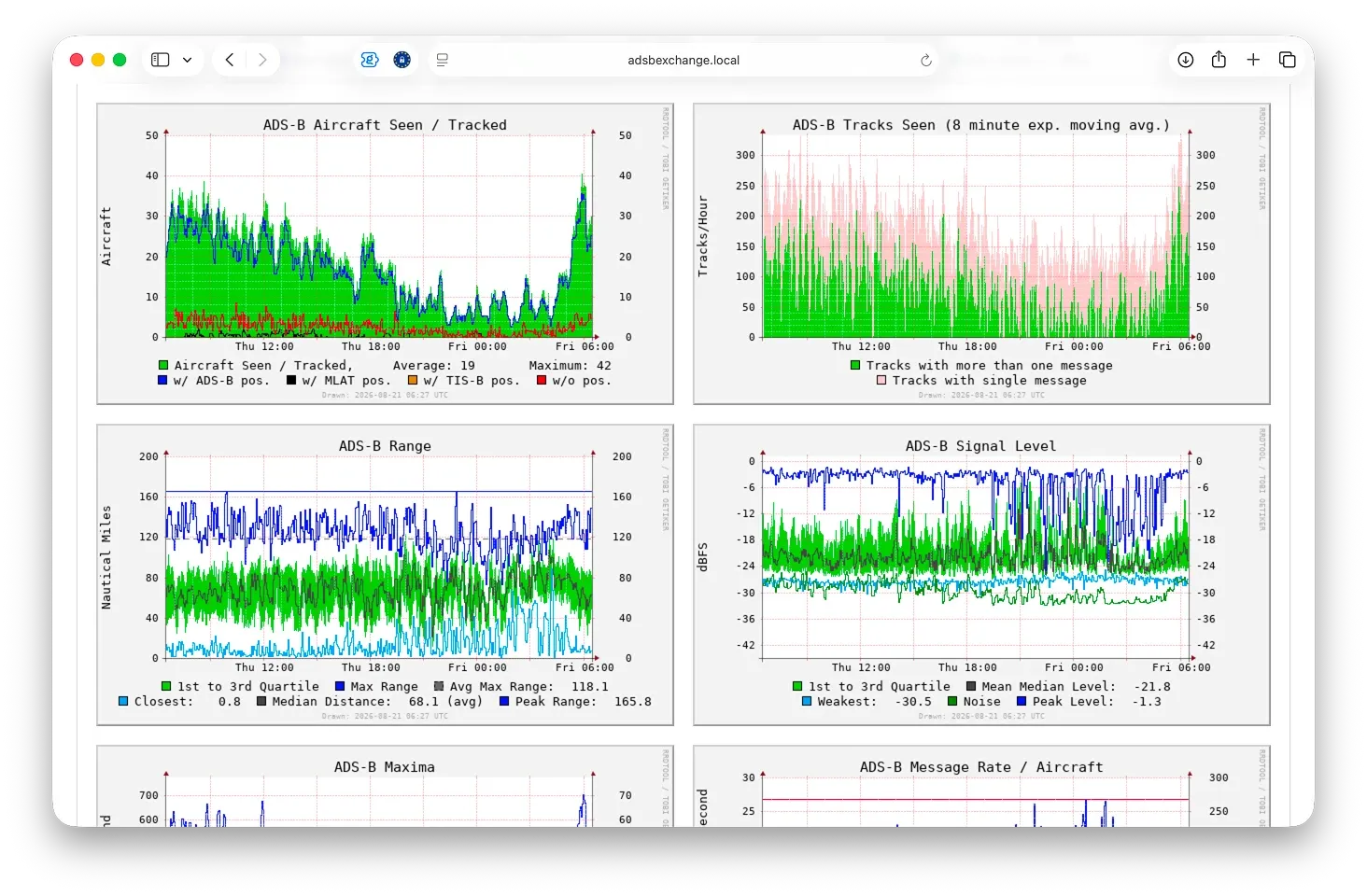Click the cyan Weakest legend swatch
This screenshot has width=1367, height=896.
click(x=807, y=702)
